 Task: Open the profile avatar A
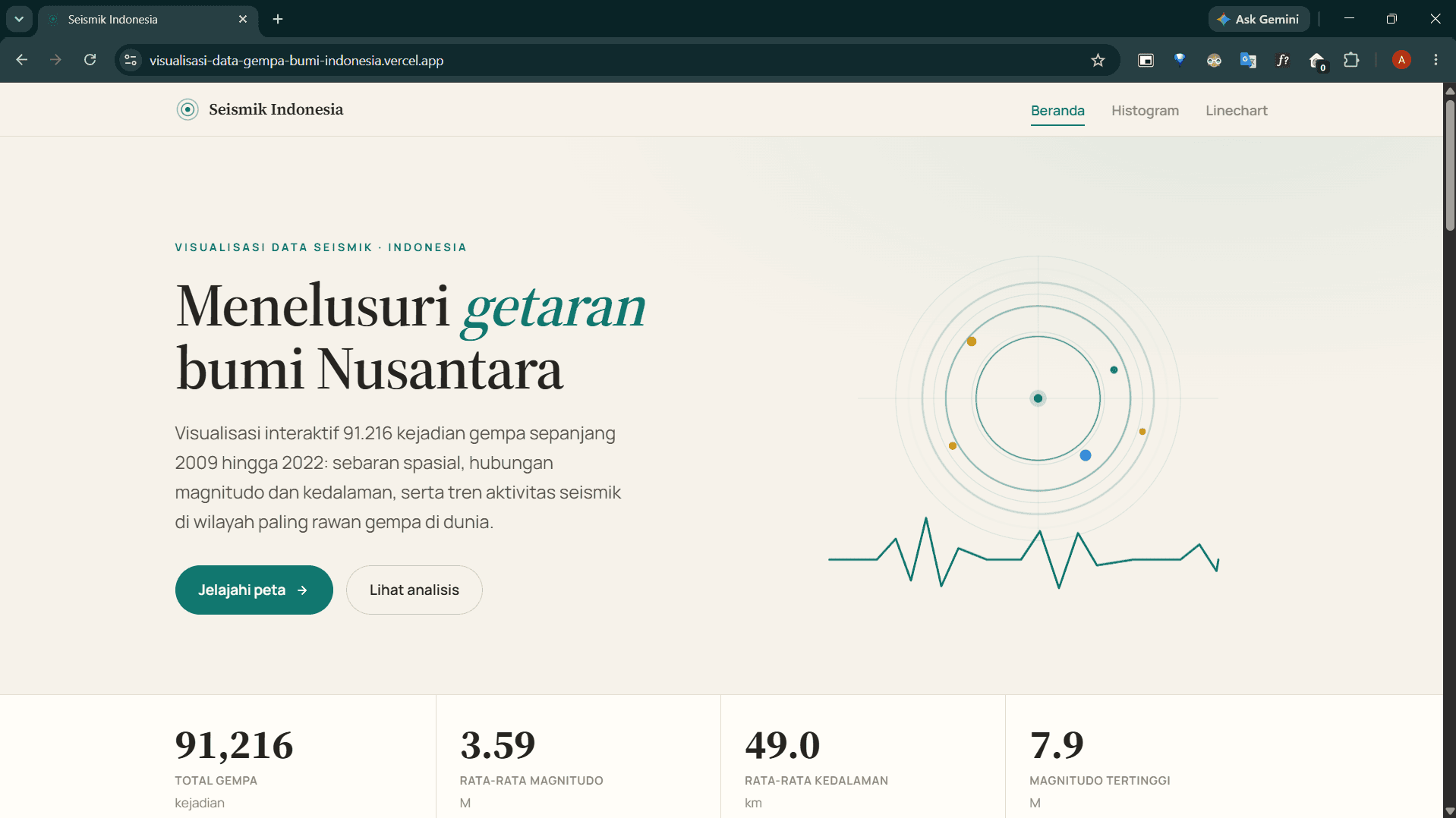pos(1401,60)
